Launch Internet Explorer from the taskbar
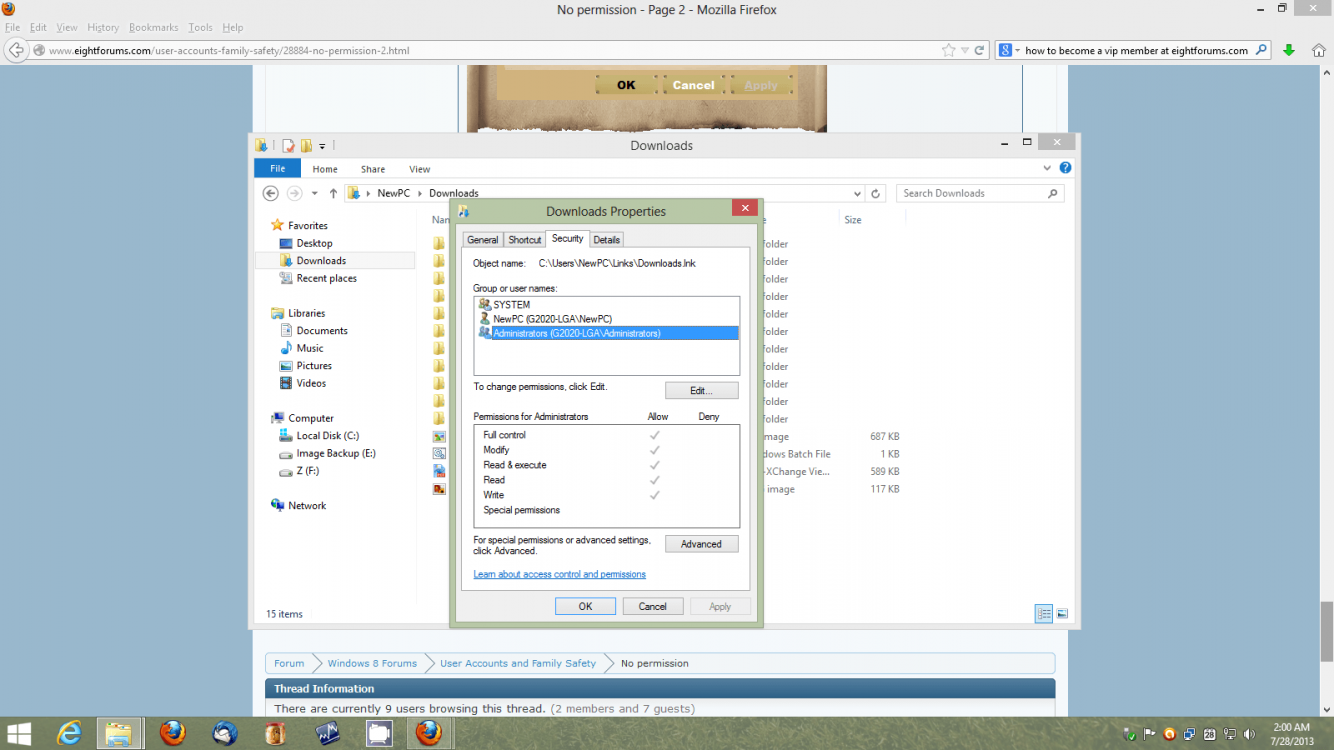Viewport: 1334px width, 750px height. point(69,734)
